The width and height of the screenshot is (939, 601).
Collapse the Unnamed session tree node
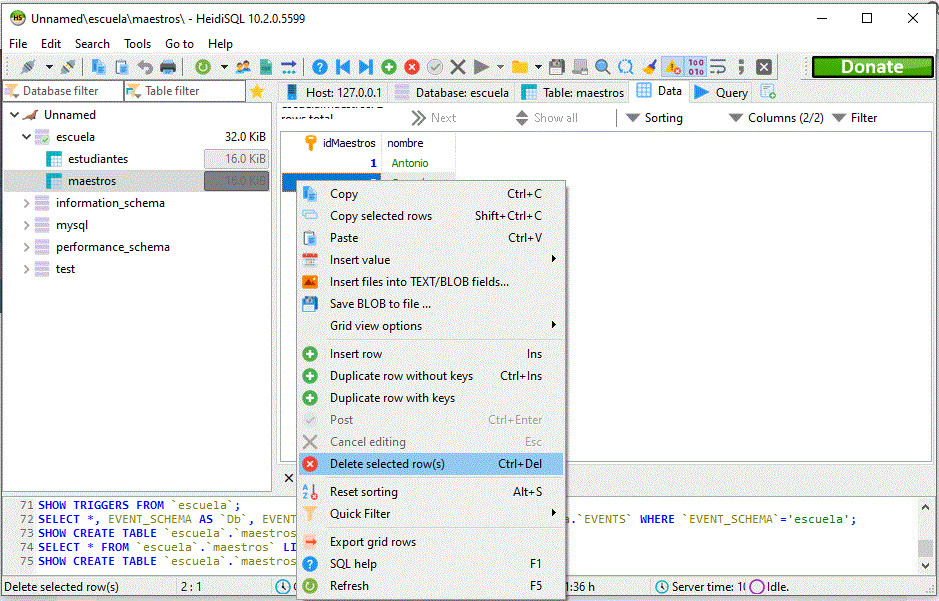pyautogui.click(x=14, y=115)
